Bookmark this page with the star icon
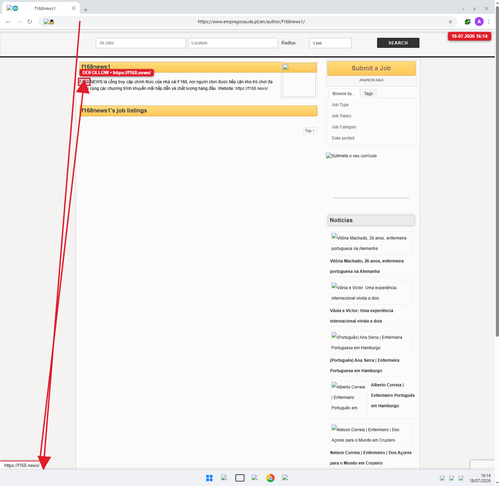Viewport: 500px width, 486px height. tap(450, 22)
